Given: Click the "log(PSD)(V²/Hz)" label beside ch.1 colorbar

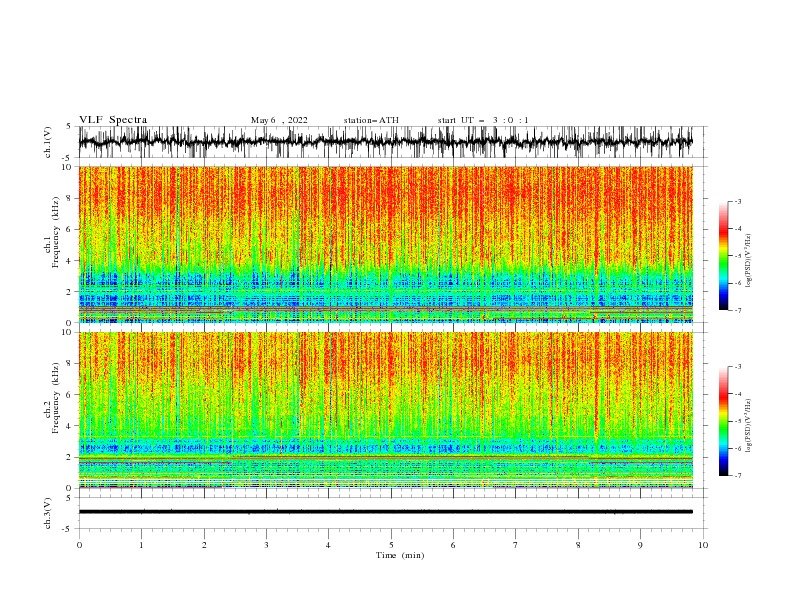Looking at the screenshot, I should click(x=749, y=261).
